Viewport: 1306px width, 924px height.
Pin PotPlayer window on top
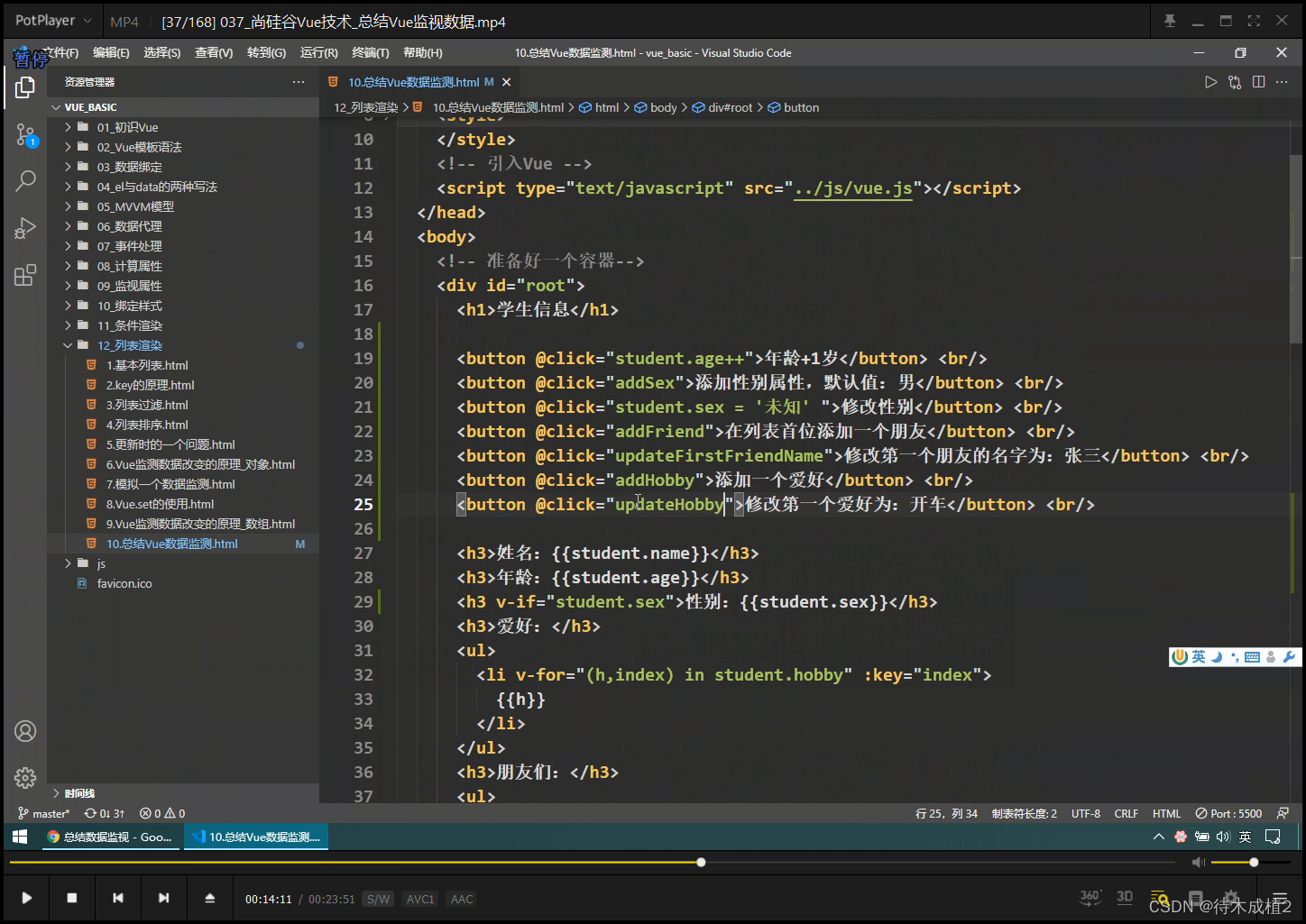1170,21
